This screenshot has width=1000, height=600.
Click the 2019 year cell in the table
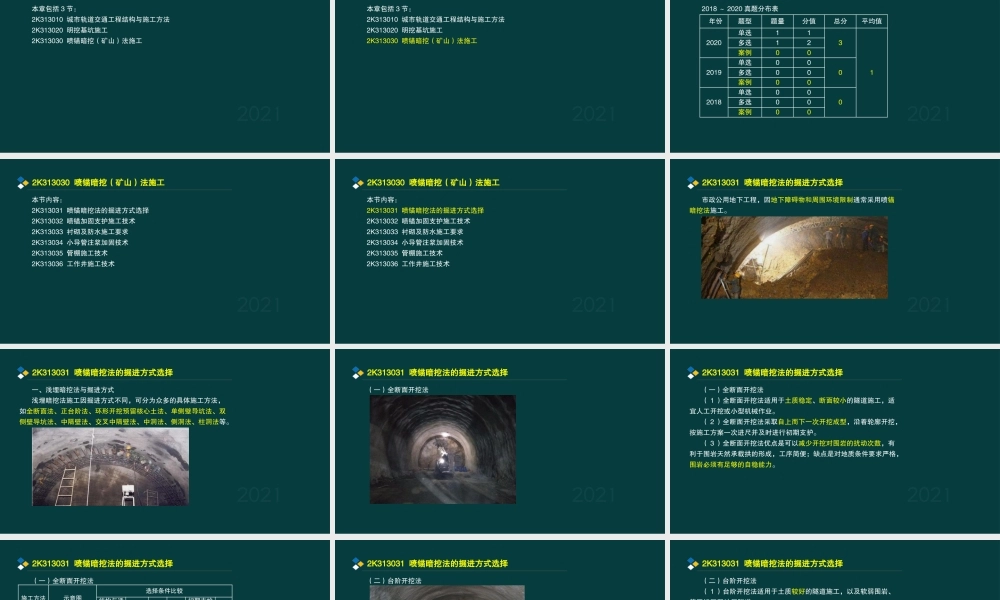714,73
